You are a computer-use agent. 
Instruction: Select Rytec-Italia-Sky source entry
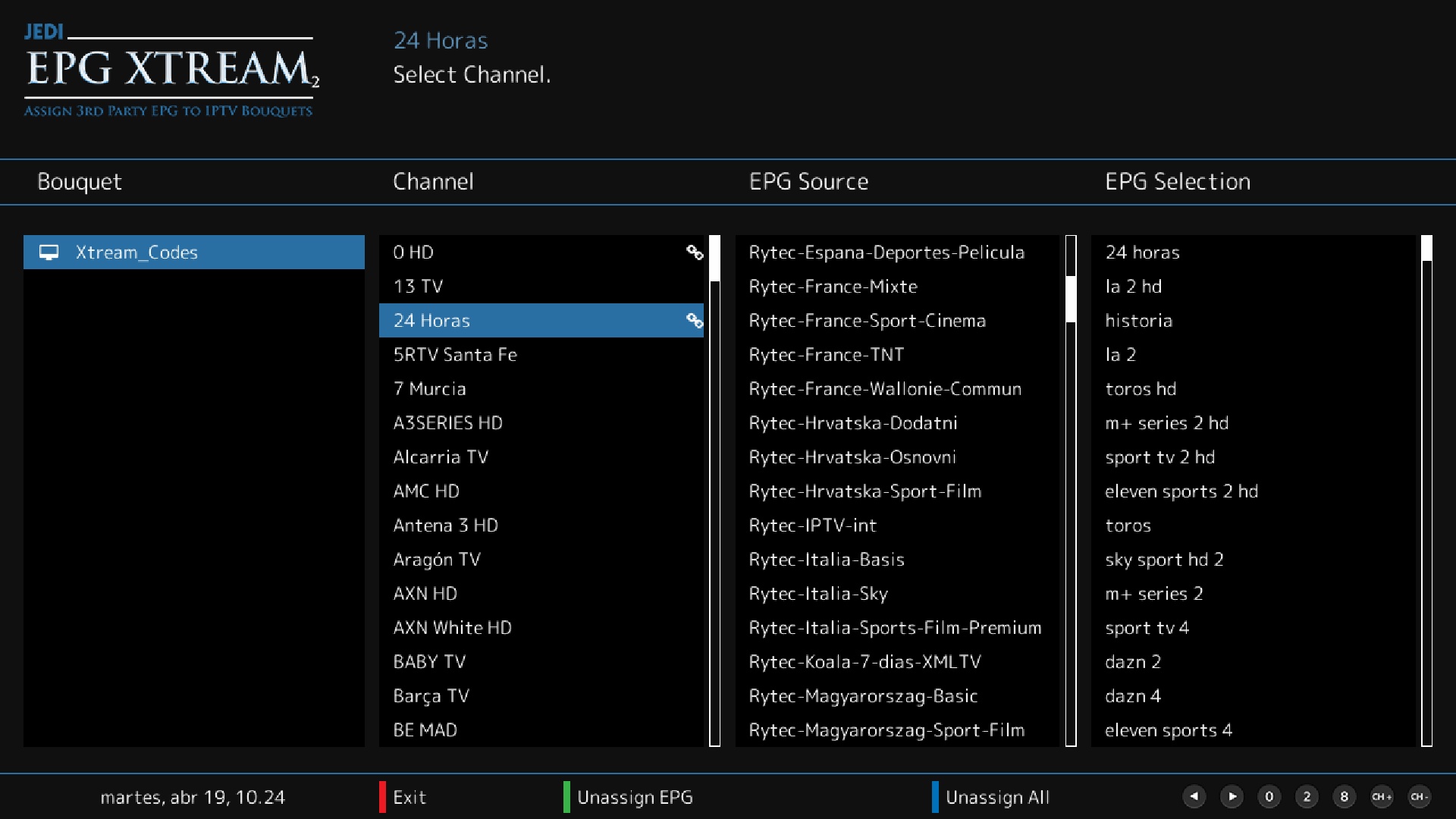(817, 594)
